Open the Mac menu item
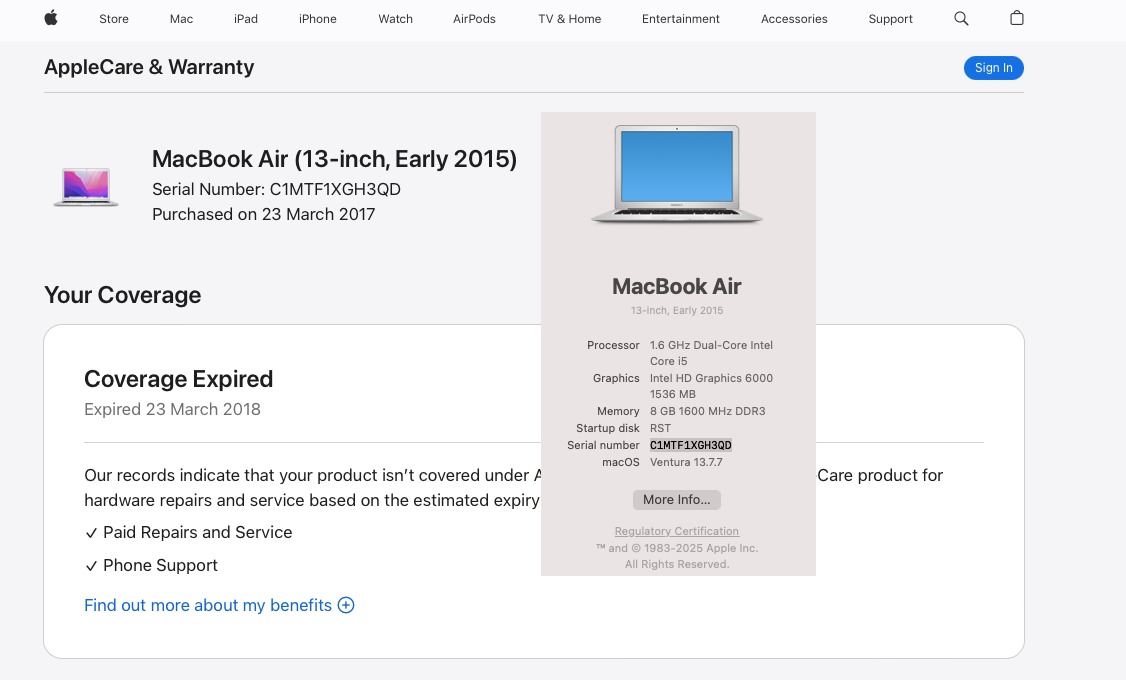Screen dimensions: 1126x680 point(181,19)
